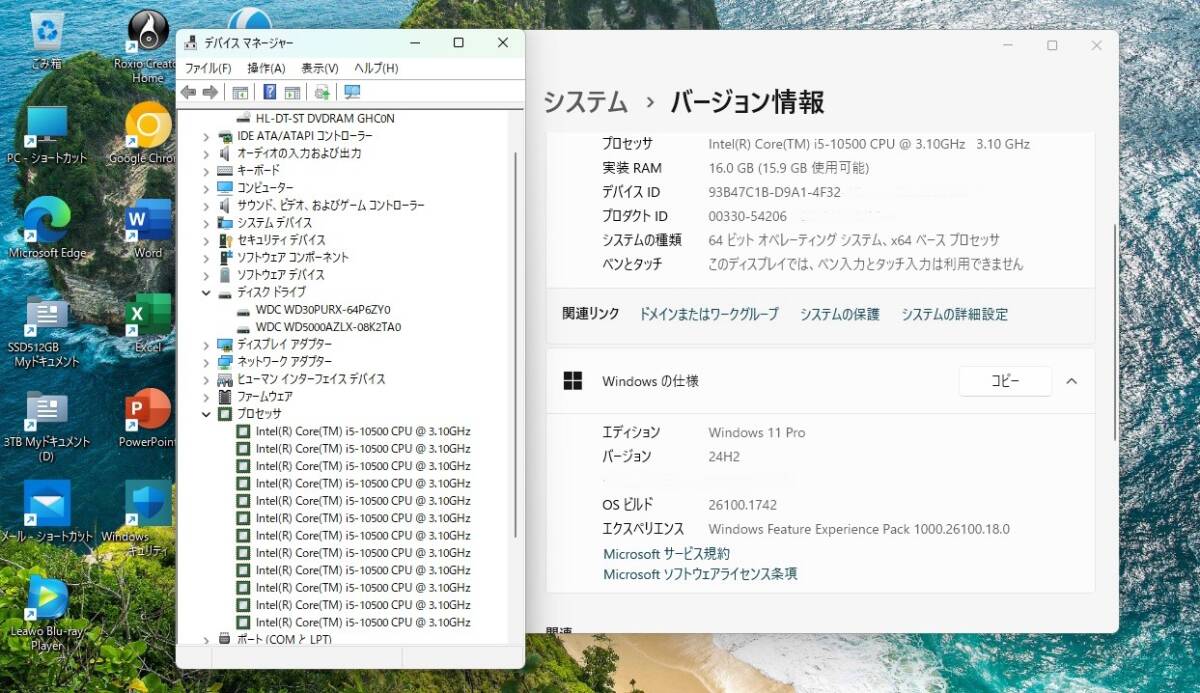
Task: Launch PowerPoint from the desktop shortcut
Action: pyautogui.click(x=148, y=418)
